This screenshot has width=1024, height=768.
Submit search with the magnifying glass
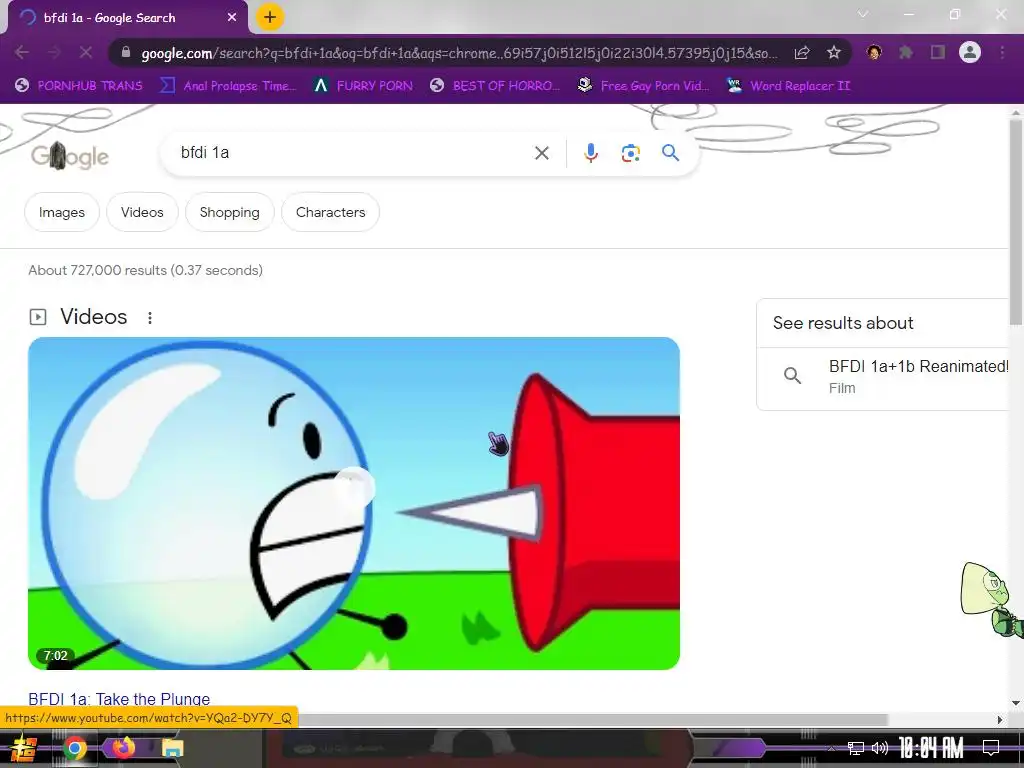coord(670,153)
